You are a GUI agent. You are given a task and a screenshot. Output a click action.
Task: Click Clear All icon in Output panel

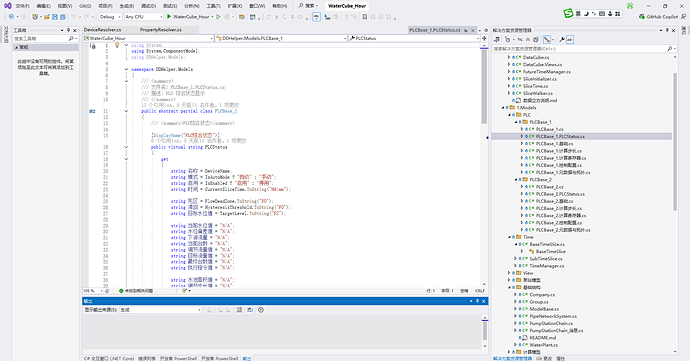pos(239,310)
